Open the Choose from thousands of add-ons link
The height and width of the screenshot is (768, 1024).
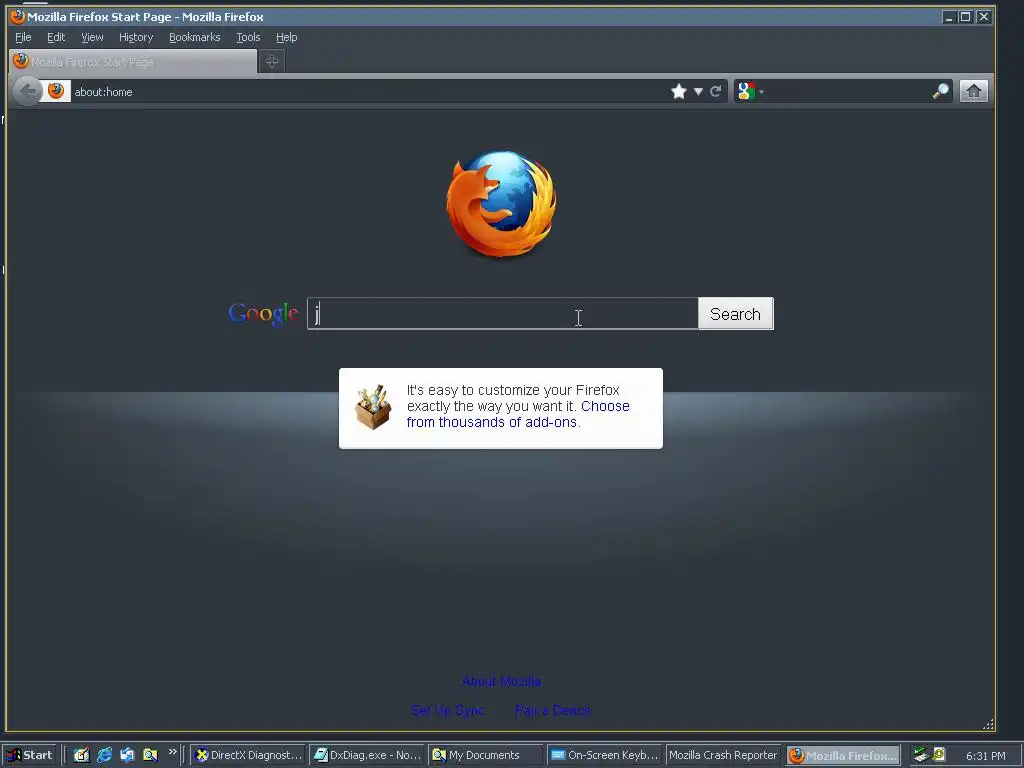518,414
